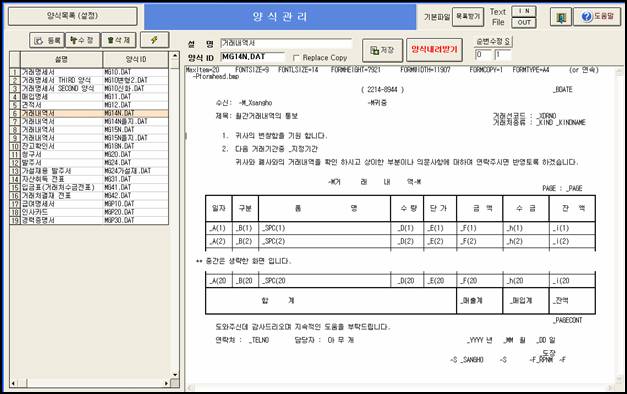
Task: Click the 수정 edit icon button
Action: [82, 40]
